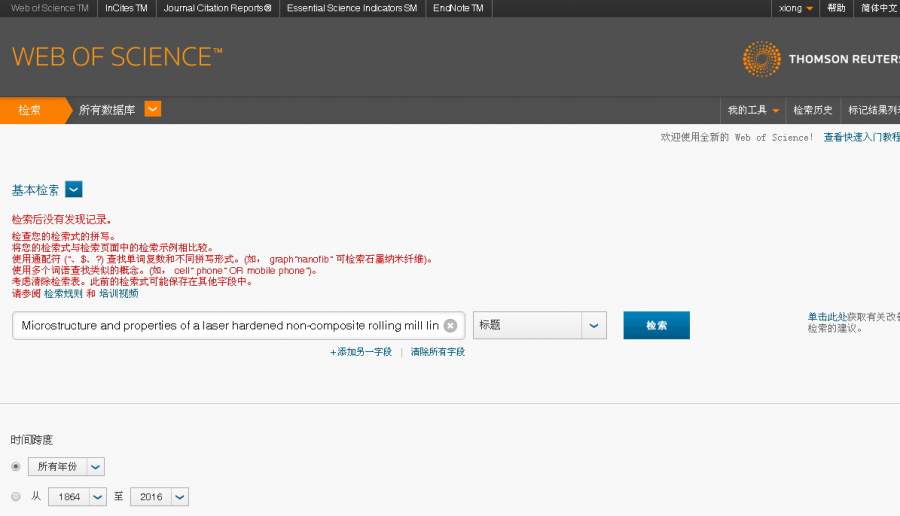Switch language via 简体中文

879,8
